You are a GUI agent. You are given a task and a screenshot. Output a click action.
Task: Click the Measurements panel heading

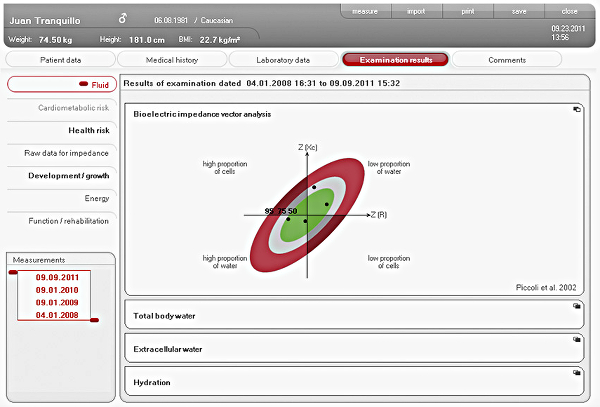click(39, 260)
